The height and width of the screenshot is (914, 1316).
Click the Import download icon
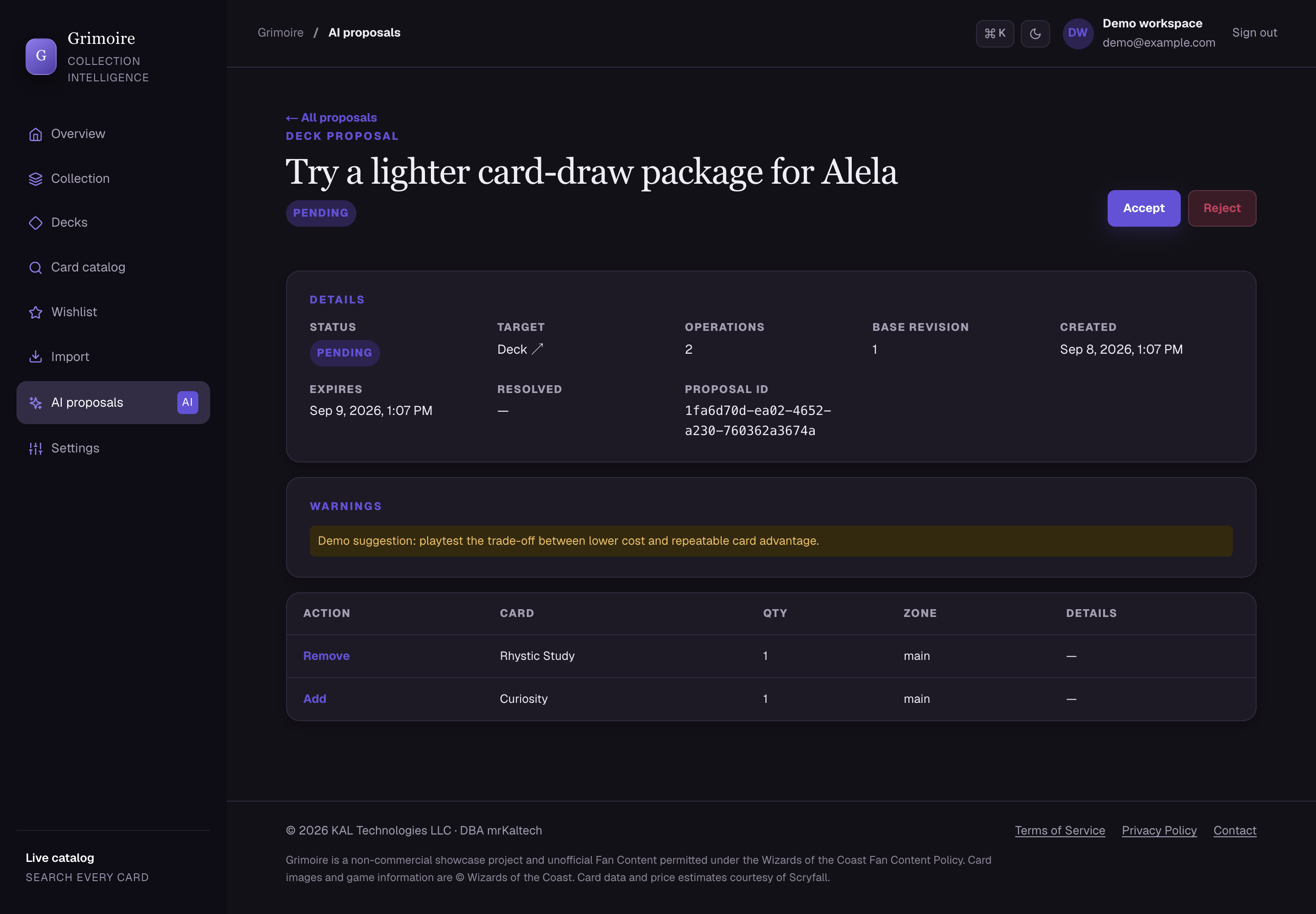point(36,357)
